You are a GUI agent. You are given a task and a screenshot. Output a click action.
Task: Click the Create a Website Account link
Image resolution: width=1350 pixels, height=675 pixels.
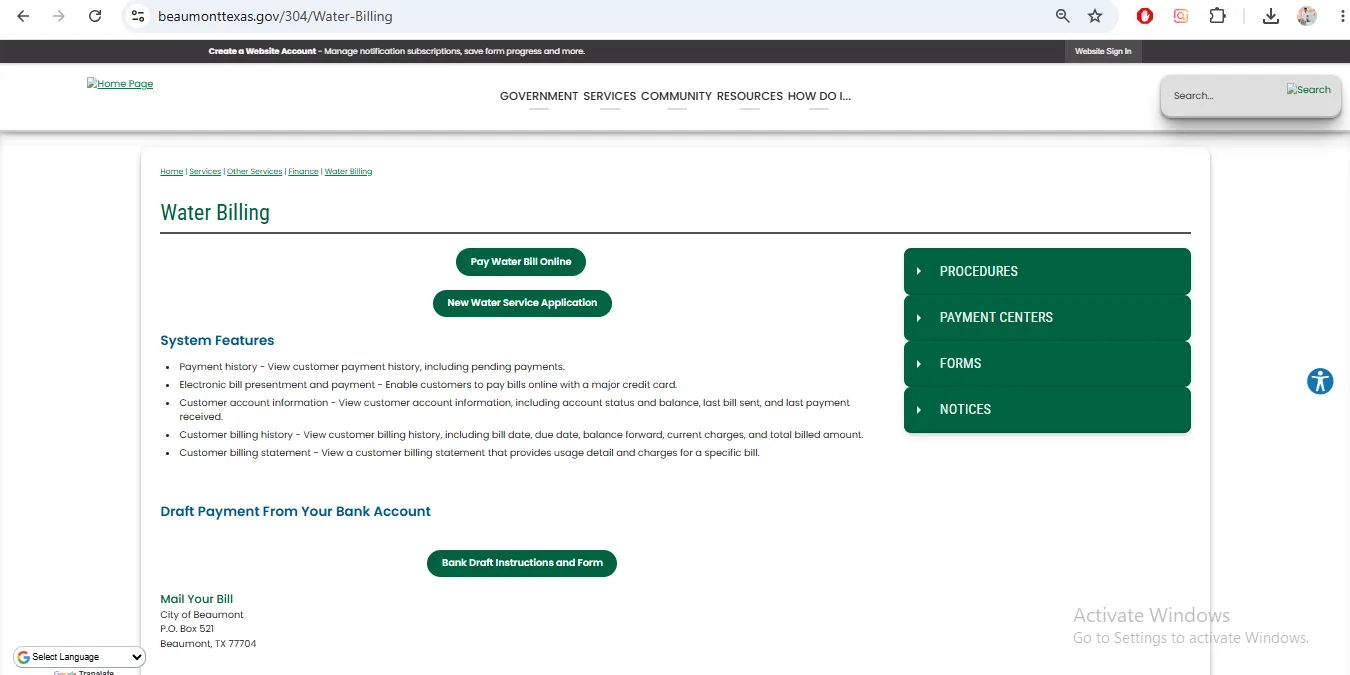coord(262,51)
